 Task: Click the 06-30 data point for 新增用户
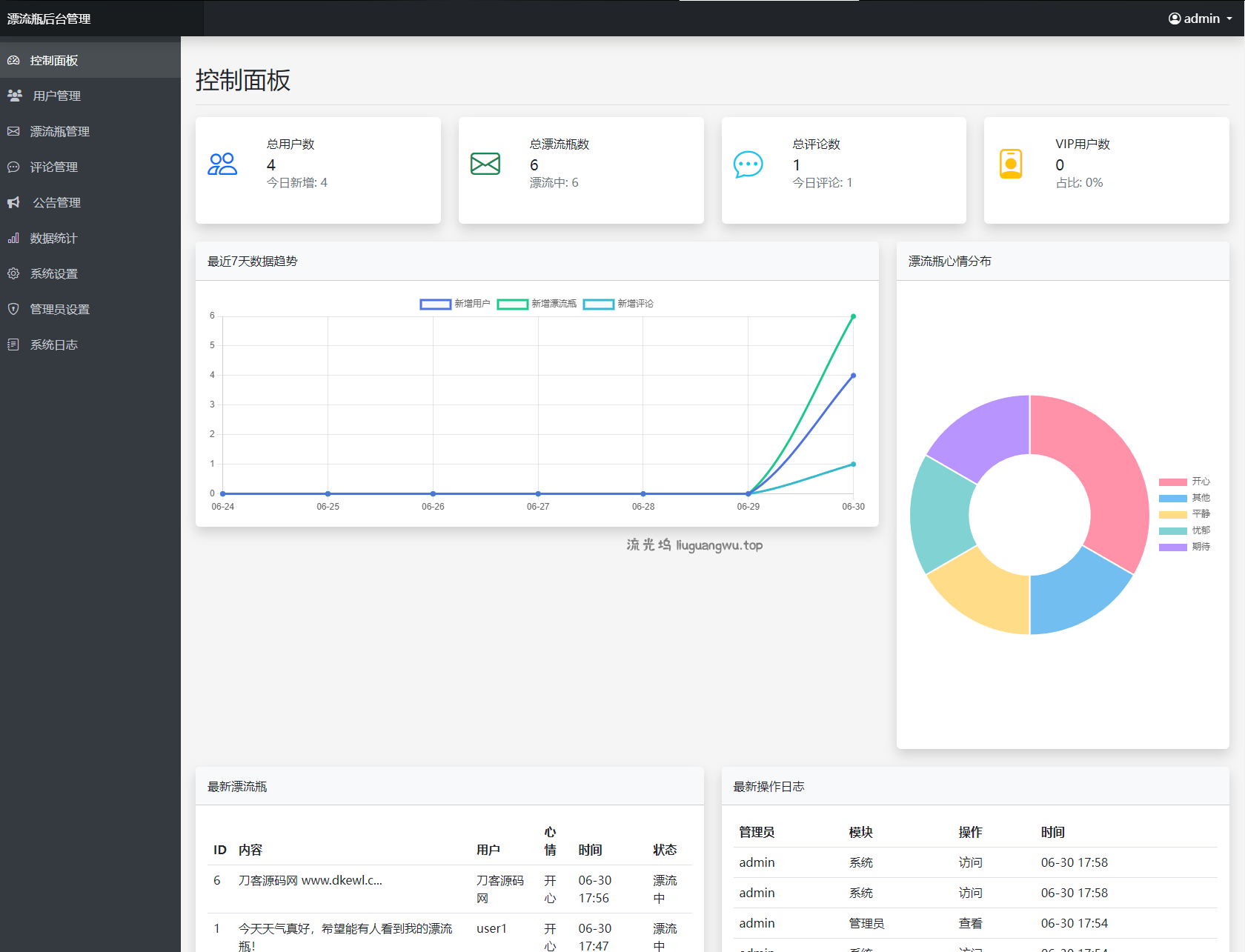(x=853, y=376)
